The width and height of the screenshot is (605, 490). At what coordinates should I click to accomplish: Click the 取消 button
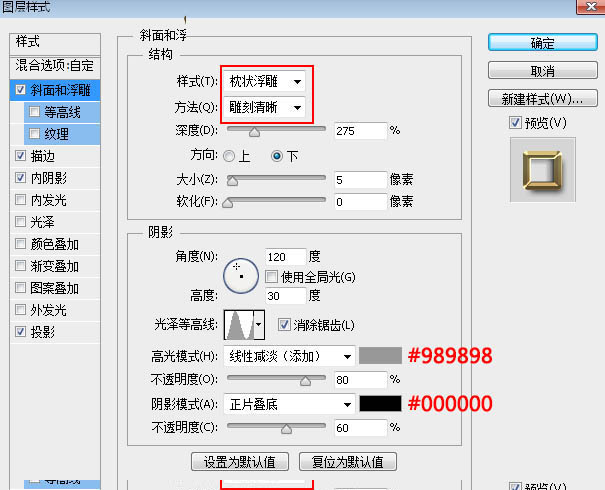(543, 71)
